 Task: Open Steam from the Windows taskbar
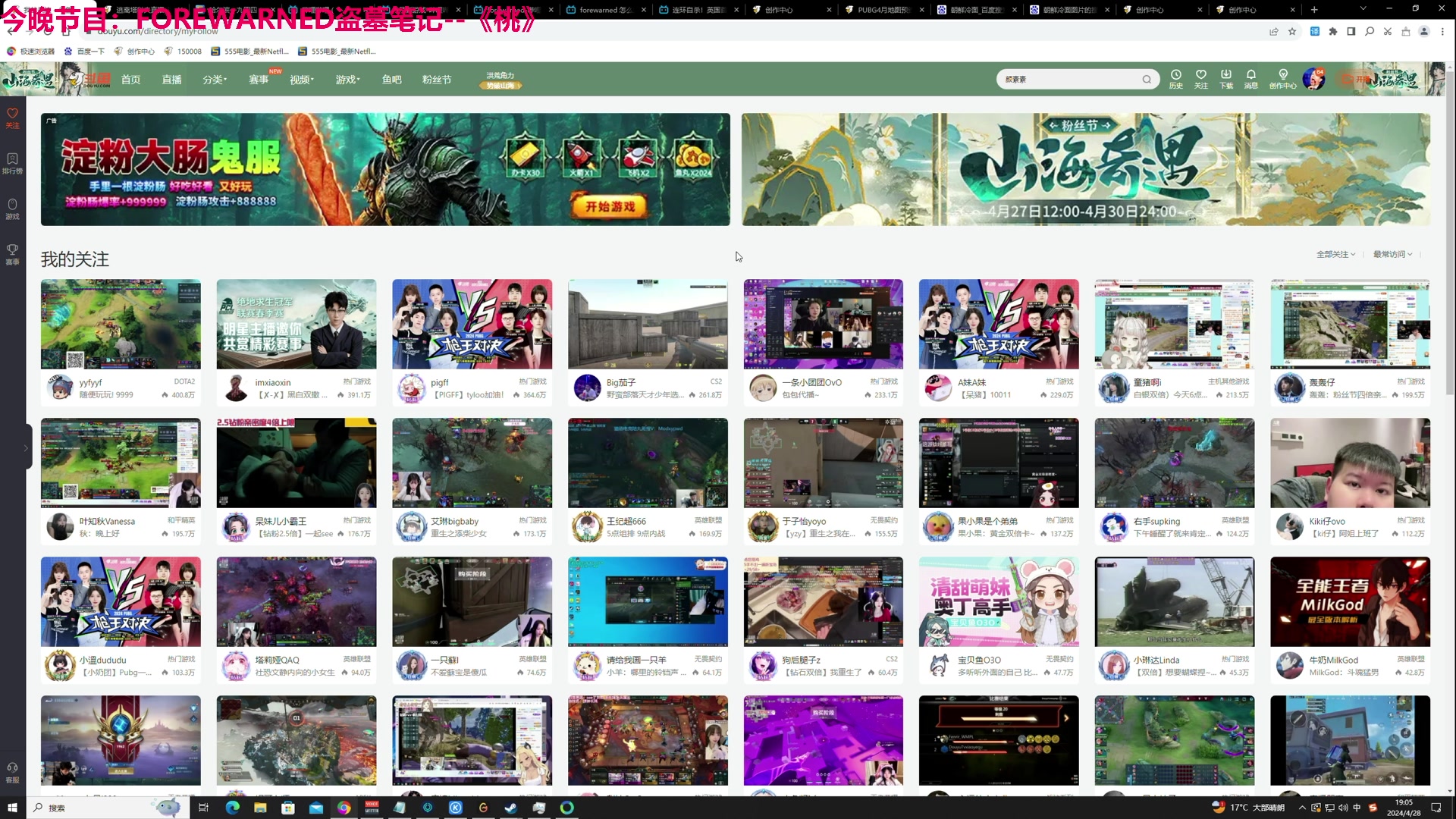pos(511,808)
